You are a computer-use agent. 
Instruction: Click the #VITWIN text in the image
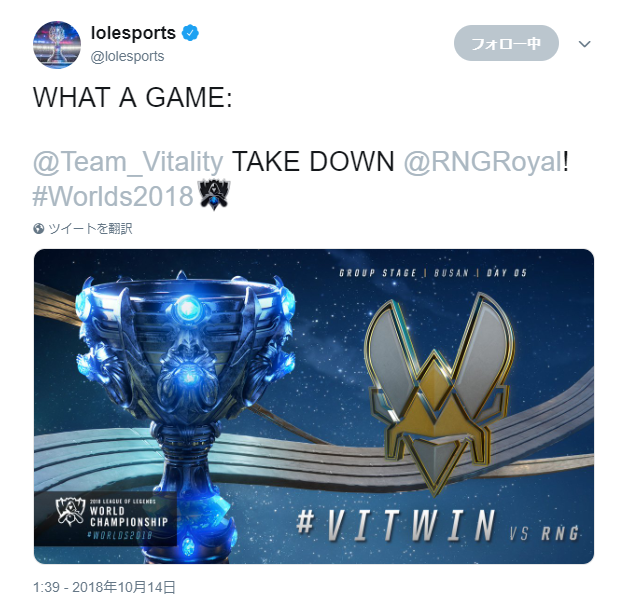pos(395,526)
